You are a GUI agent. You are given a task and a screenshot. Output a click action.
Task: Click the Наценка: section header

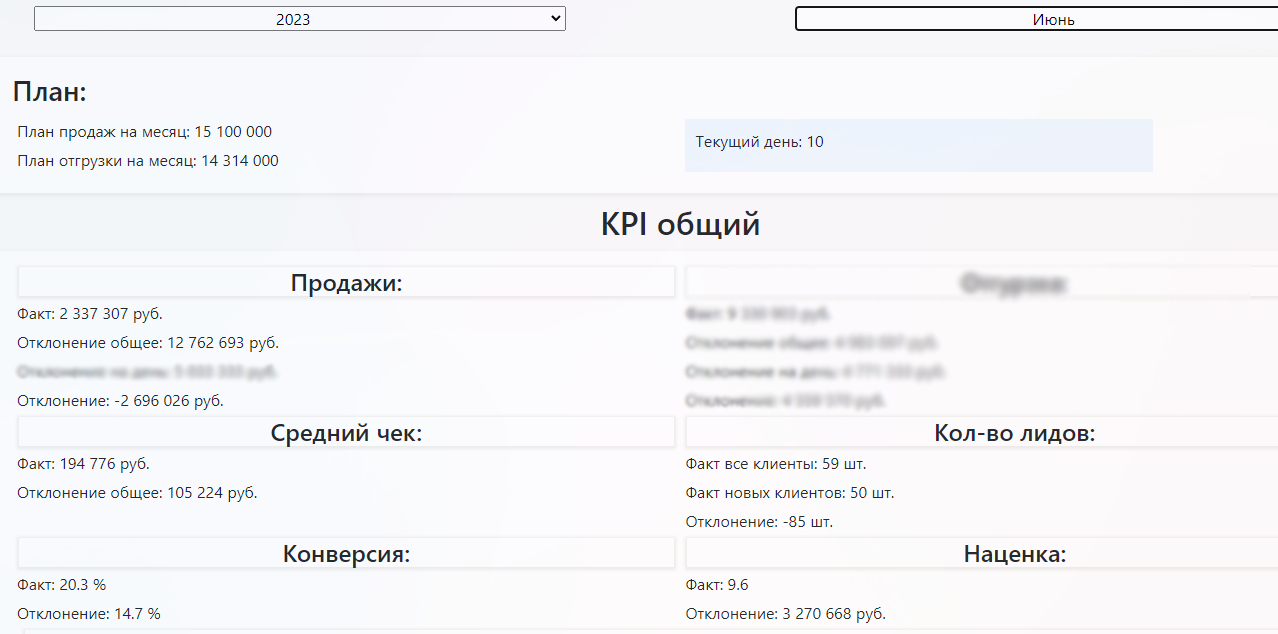981,553
